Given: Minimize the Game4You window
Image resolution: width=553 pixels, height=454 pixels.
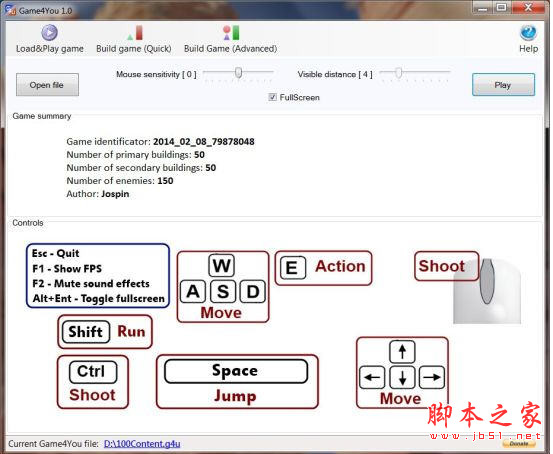Looking at the screenshot, I should point(482,8).
